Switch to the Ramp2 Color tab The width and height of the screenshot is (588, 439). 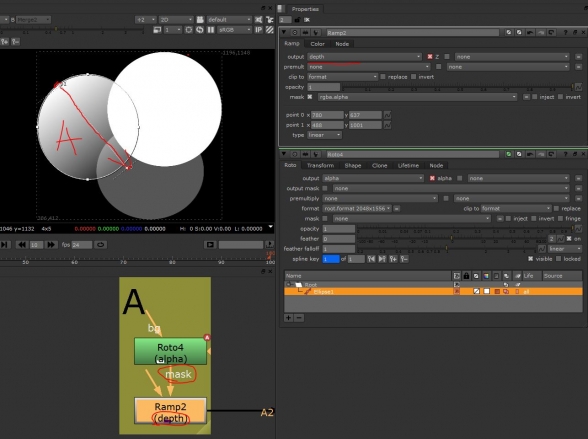click(317, 44)
